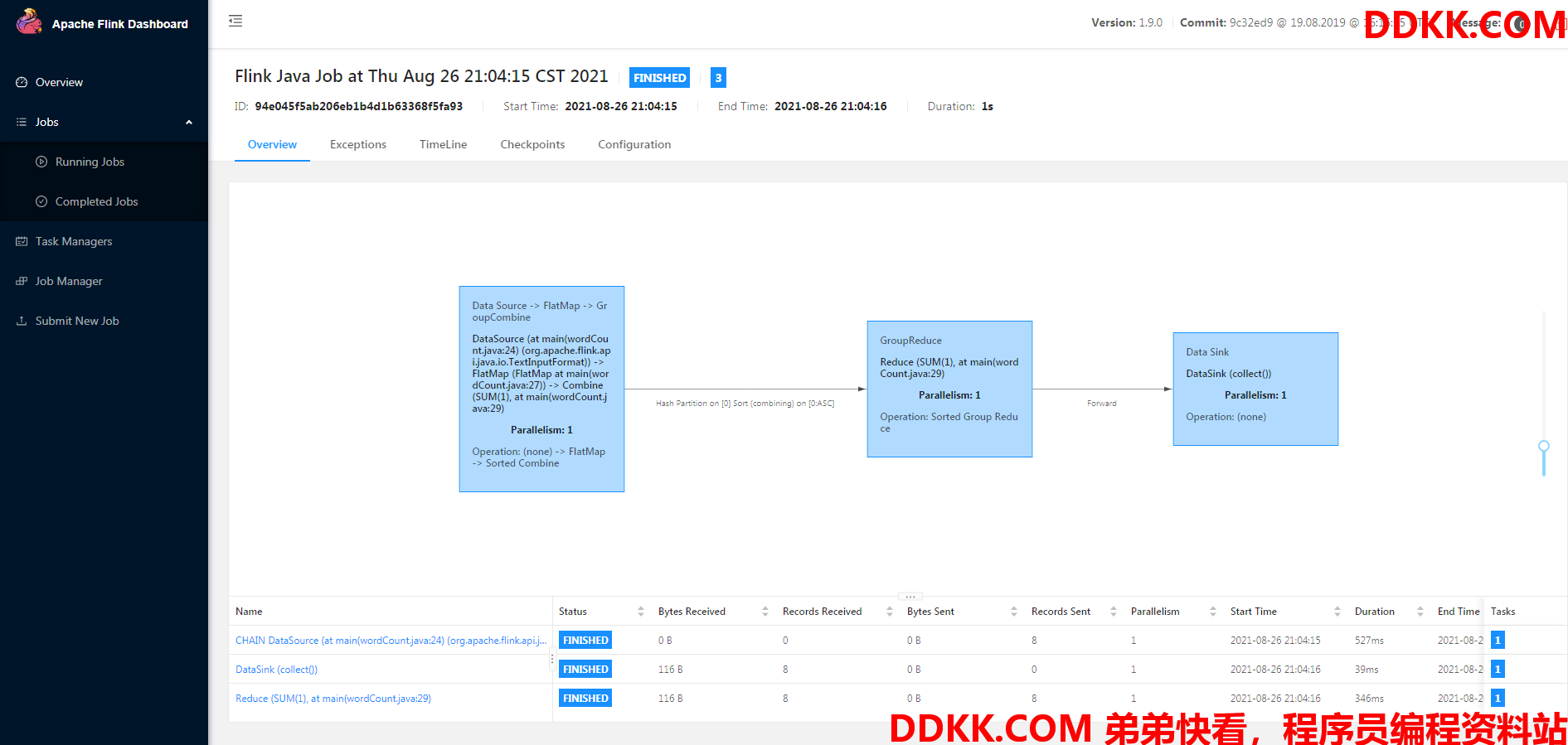Click the blue task count badge 3
1568x745 pixels.
click(718, 78)
